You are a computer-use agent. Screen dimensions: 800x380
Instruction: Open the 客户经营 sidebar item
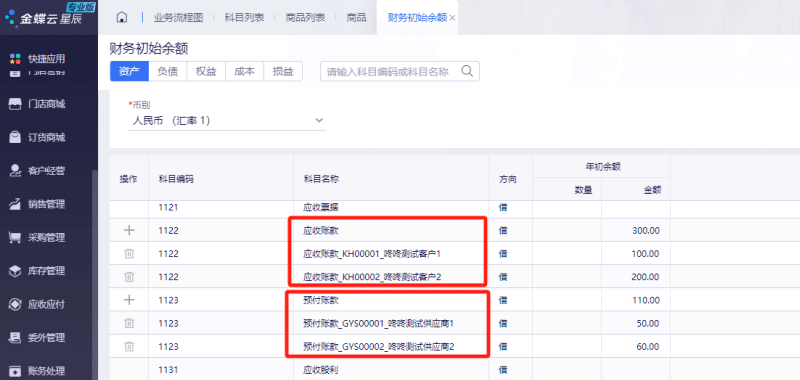(37, 171)
